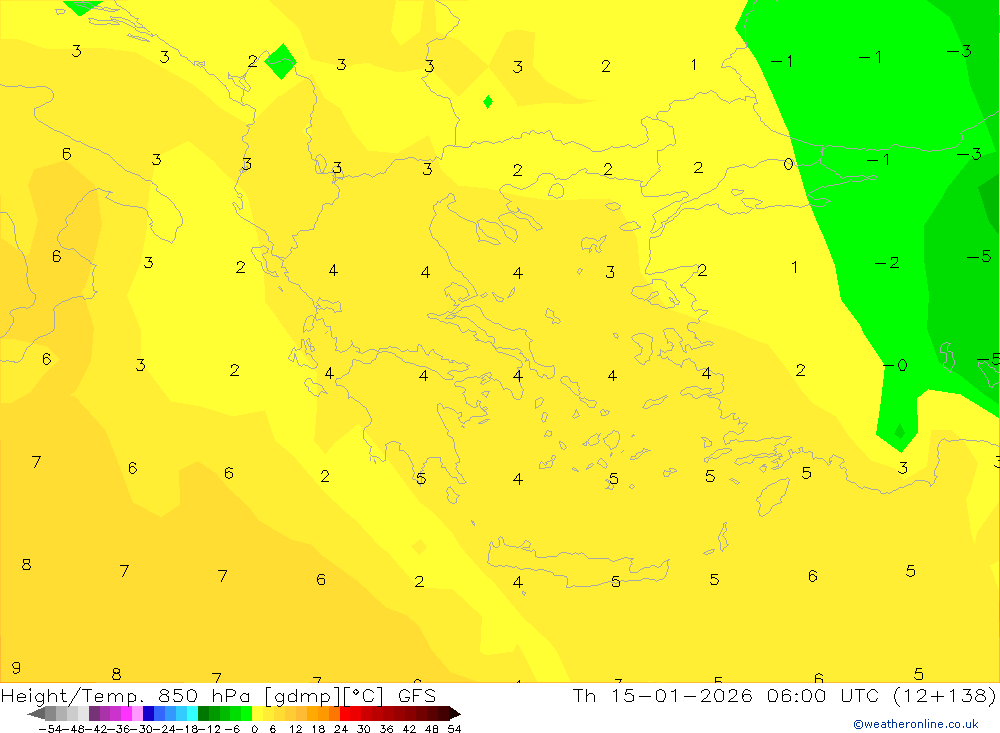Click the large green diamond contour marker
This screenshot has width=1000, height=733.
tap(281, 61)
